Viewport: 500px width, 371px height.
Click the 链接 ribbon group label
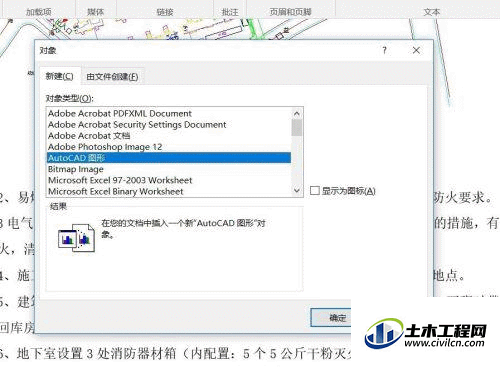165,12
